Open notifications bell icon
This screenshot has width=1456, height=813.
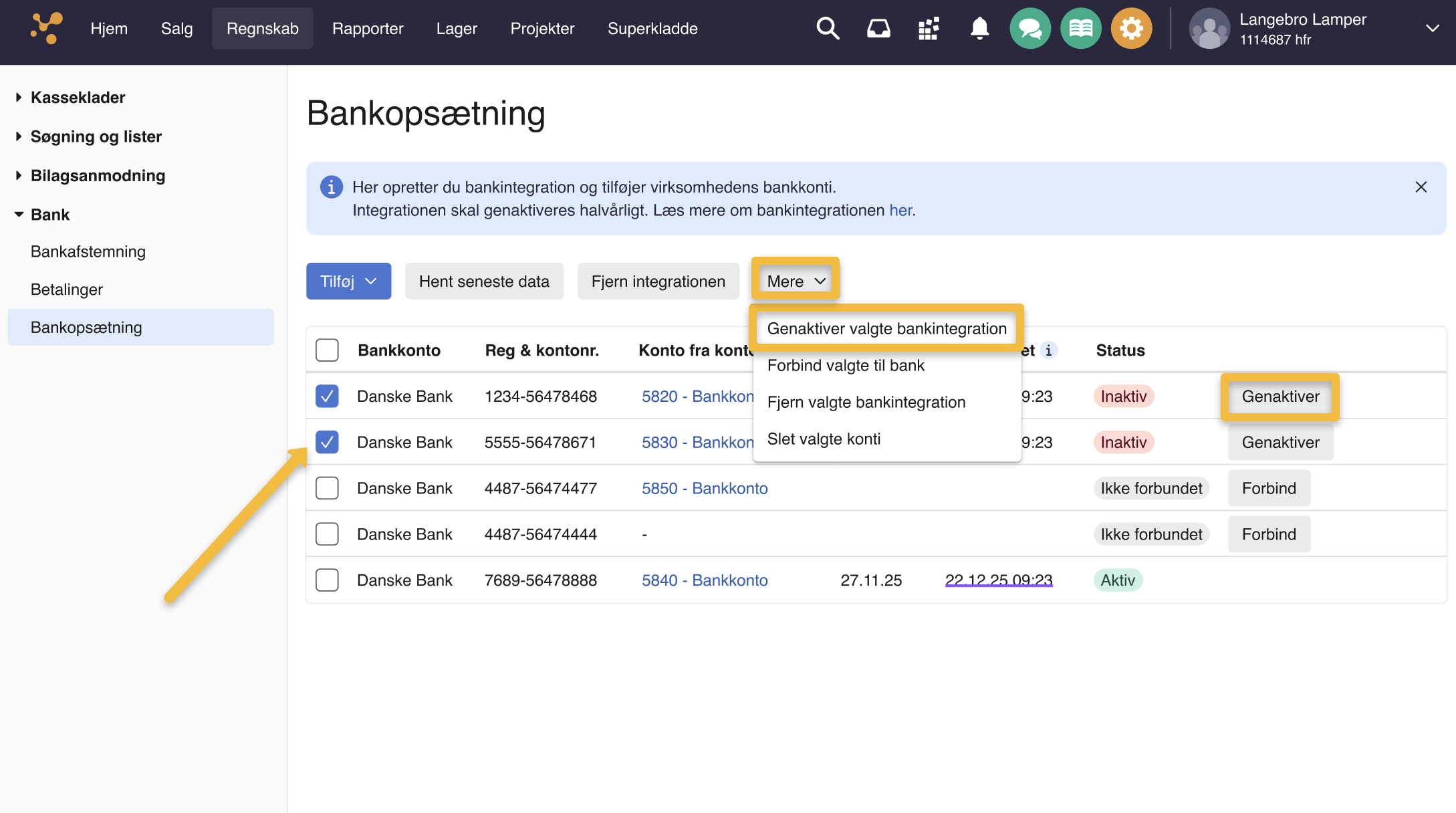click(x=979, y=28)
